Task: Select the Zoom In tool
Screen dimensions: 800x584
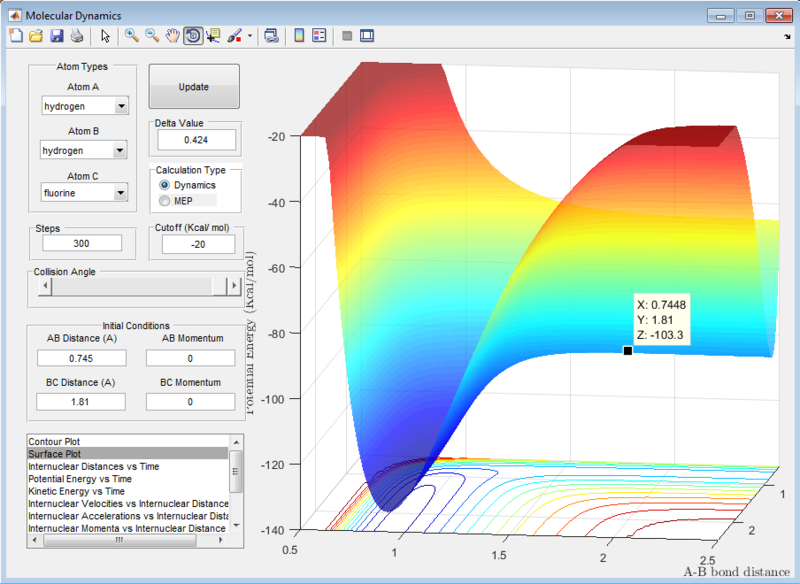Action: pos(130,36)
